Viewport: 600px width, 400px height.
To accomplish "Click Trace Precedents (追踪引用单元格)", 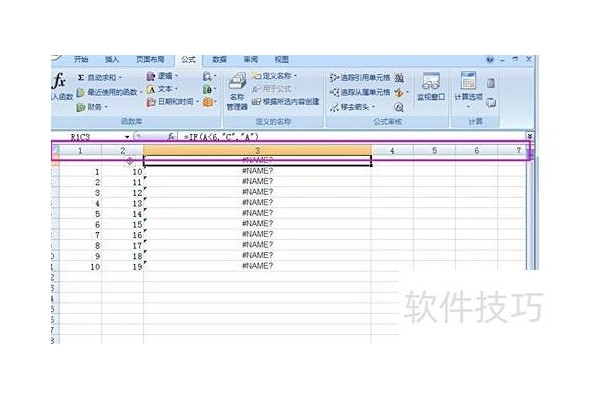I will coord(360,78).
